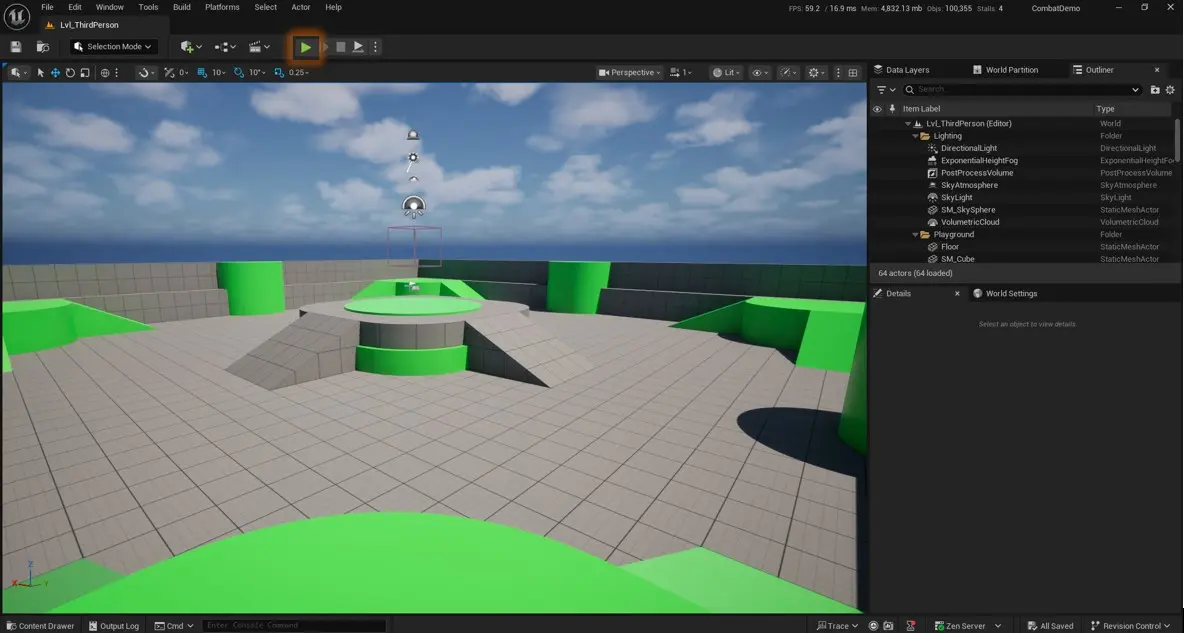Open the Content Drawer
1184x633 pixels.
click(x=40, y=625)
